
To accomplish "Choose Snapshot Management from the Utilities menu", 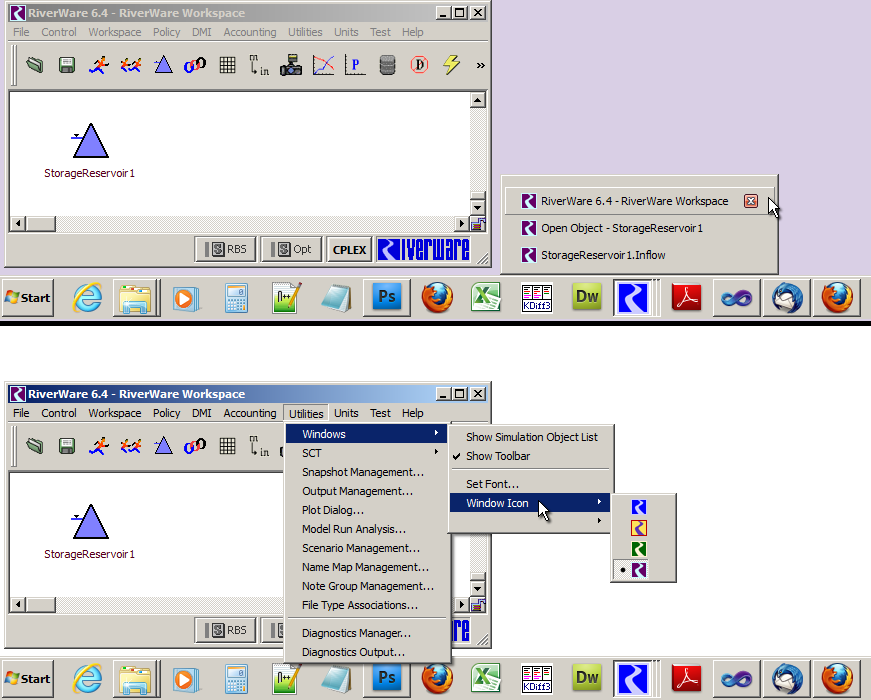I will coord(367,472).
